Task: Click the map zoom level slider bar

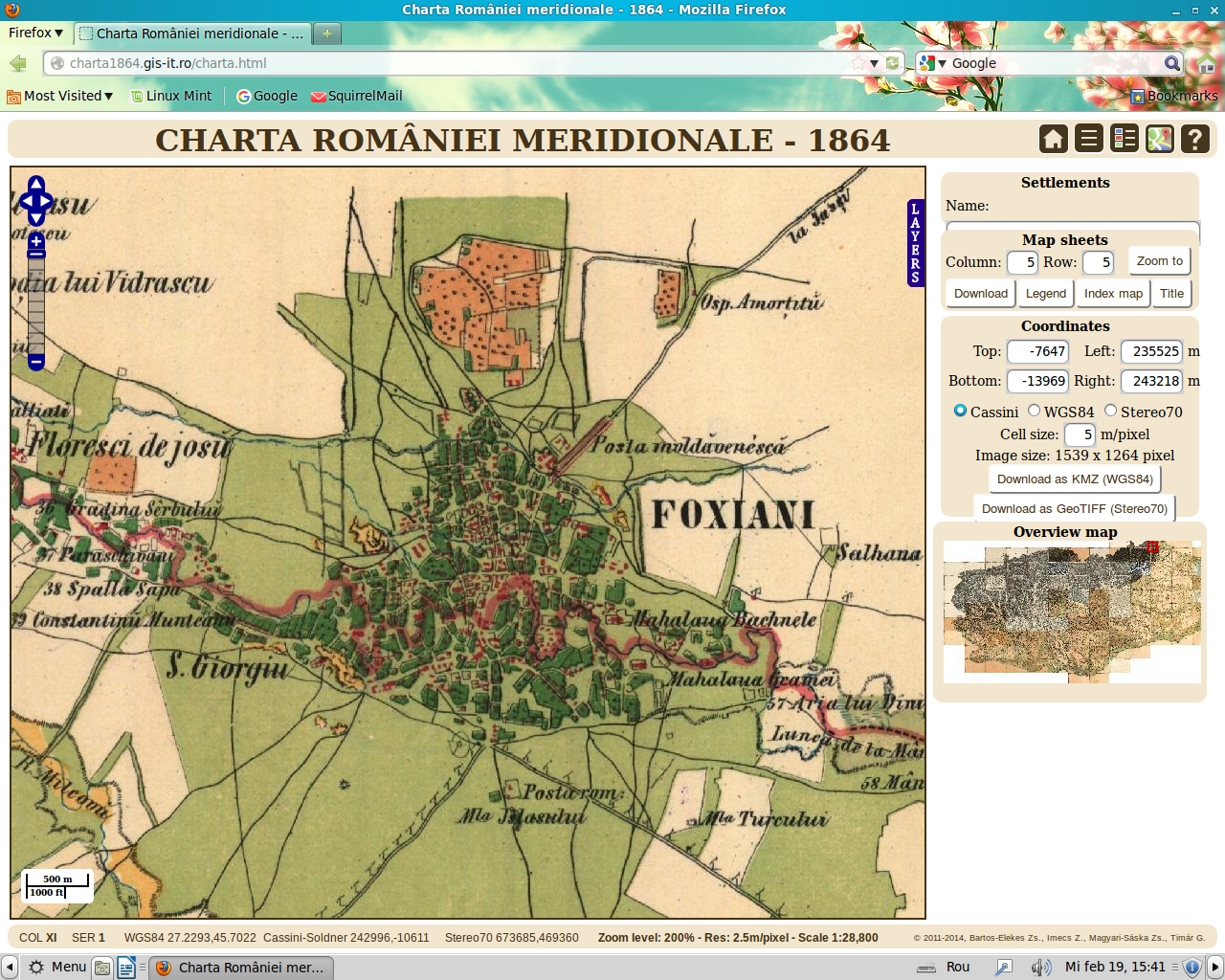Action: point(36,301)
